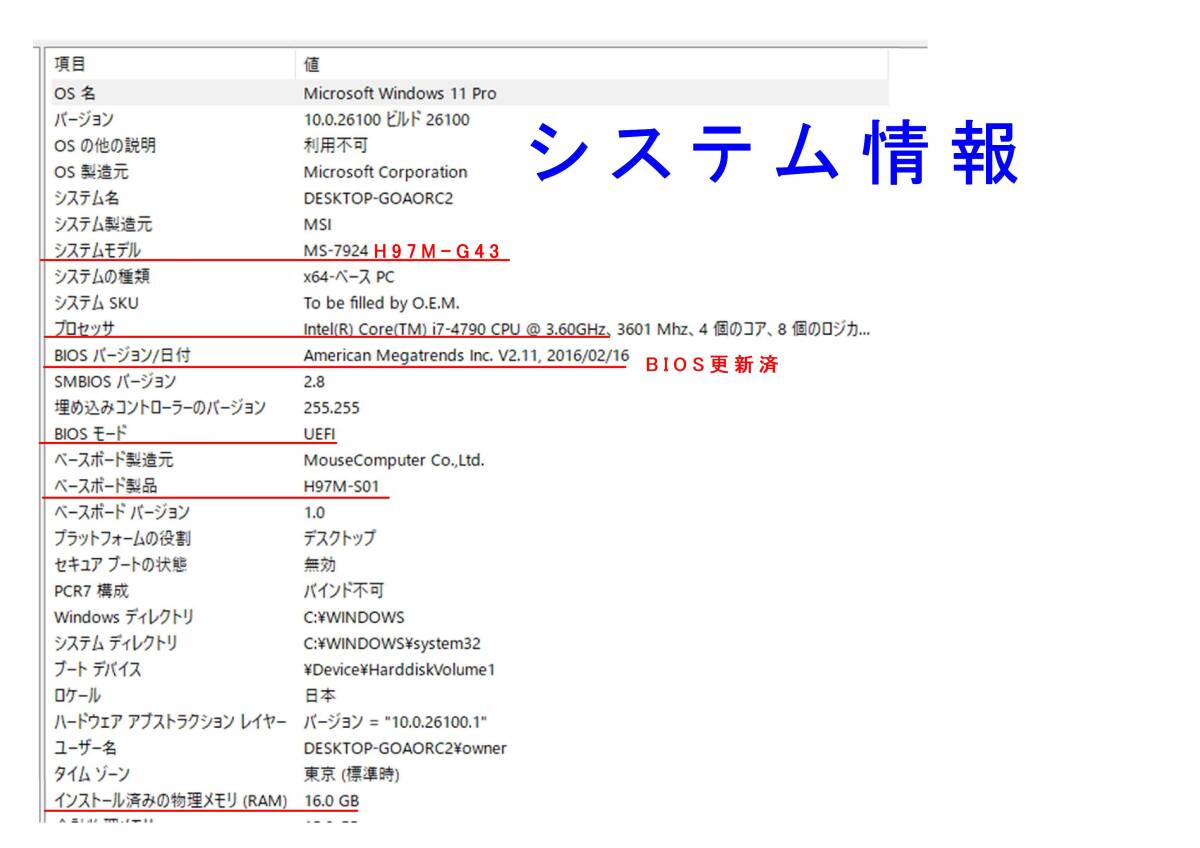Select the OS 名 label
The height and width of the screenshot is (848, 1200).
click(x=75, y=93)
